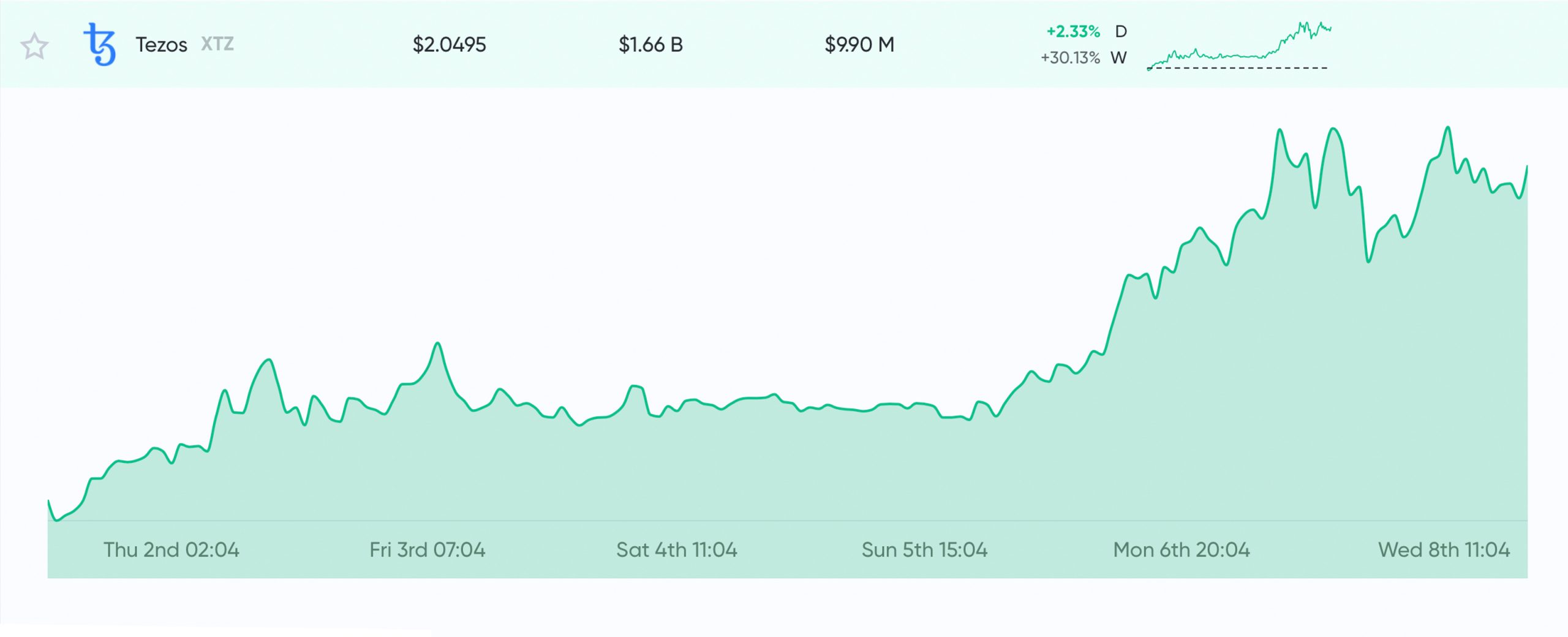Select the D daily period label

click(1121, 31)
